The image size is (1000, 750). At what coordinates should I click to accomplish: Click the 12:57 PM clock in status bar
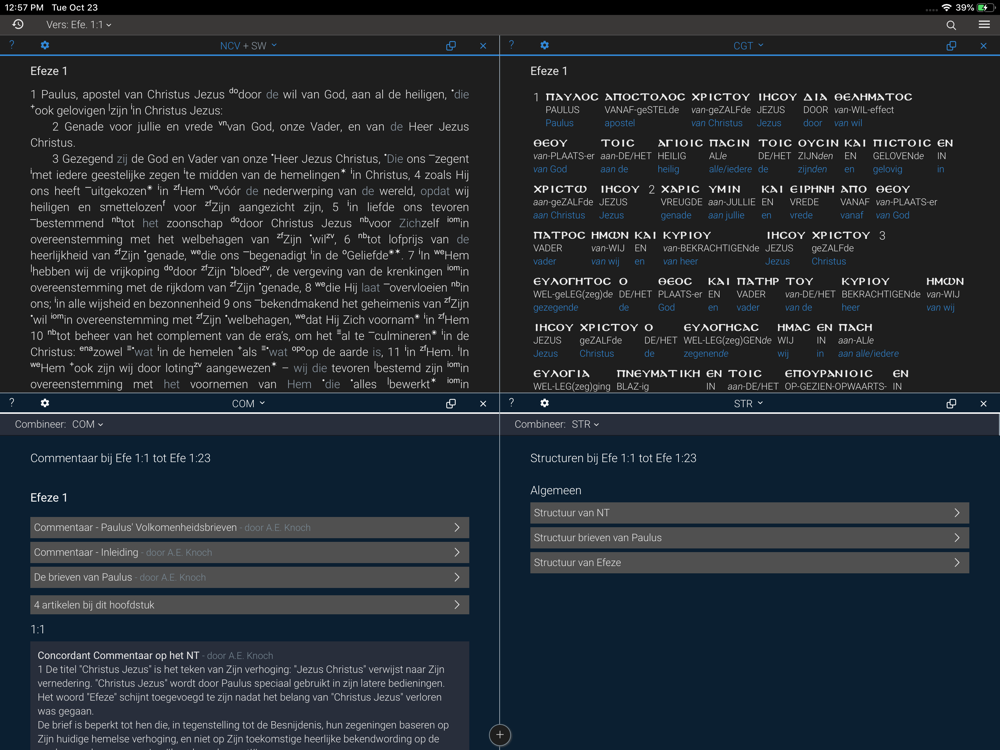pyautogui.click(x=24, y=8)
